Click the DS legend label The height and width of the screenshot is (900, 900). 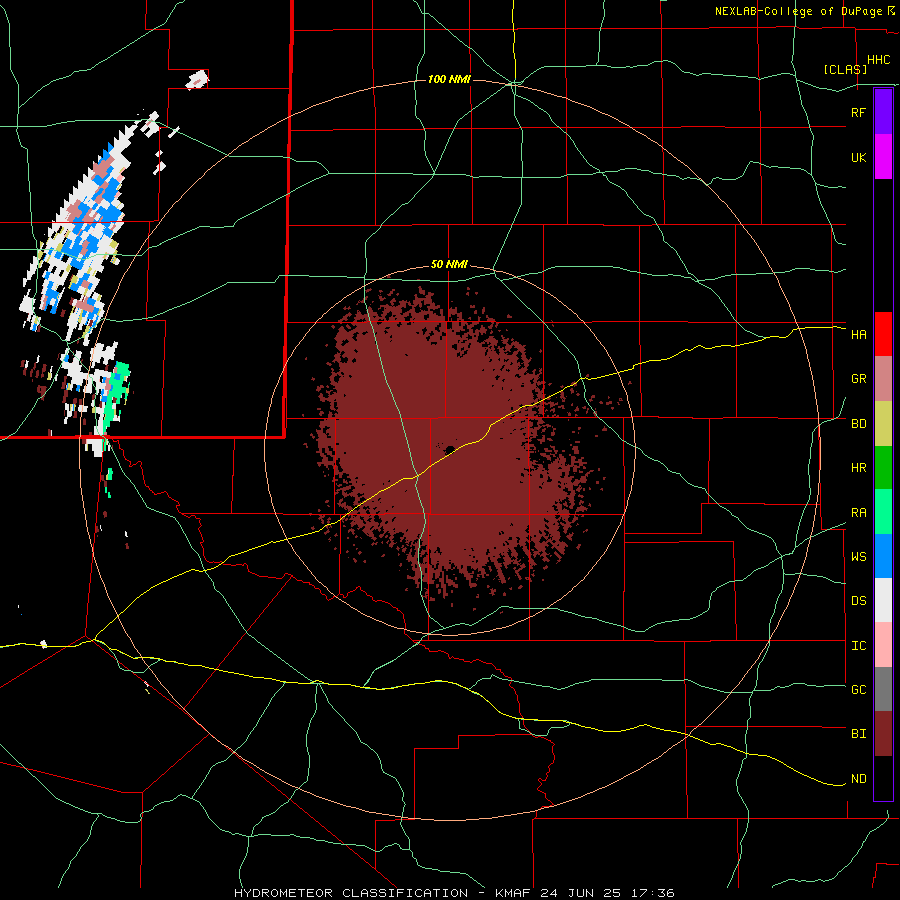[858, 601]
